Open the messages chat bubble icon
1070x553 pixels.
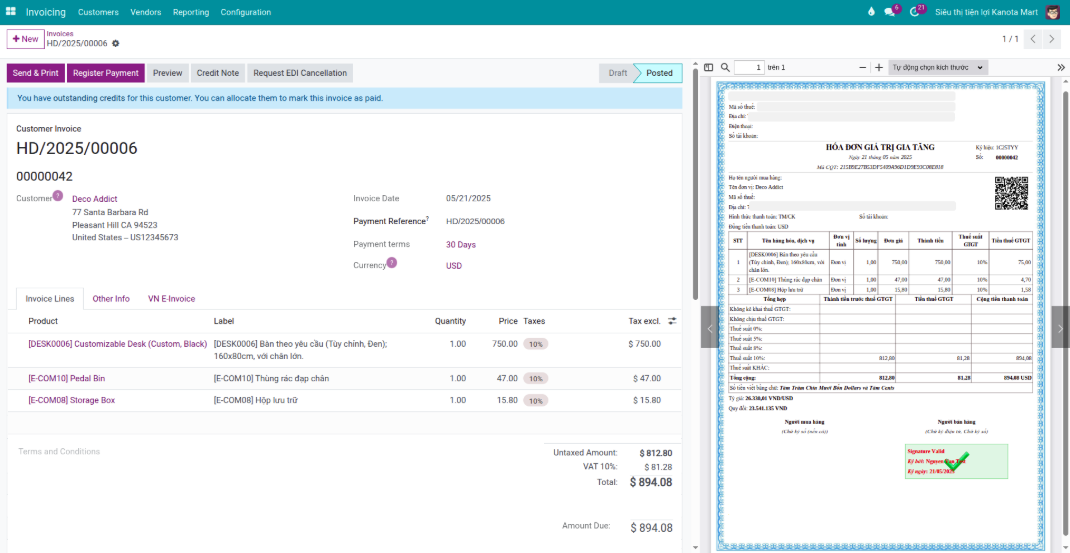pos(890,12)
